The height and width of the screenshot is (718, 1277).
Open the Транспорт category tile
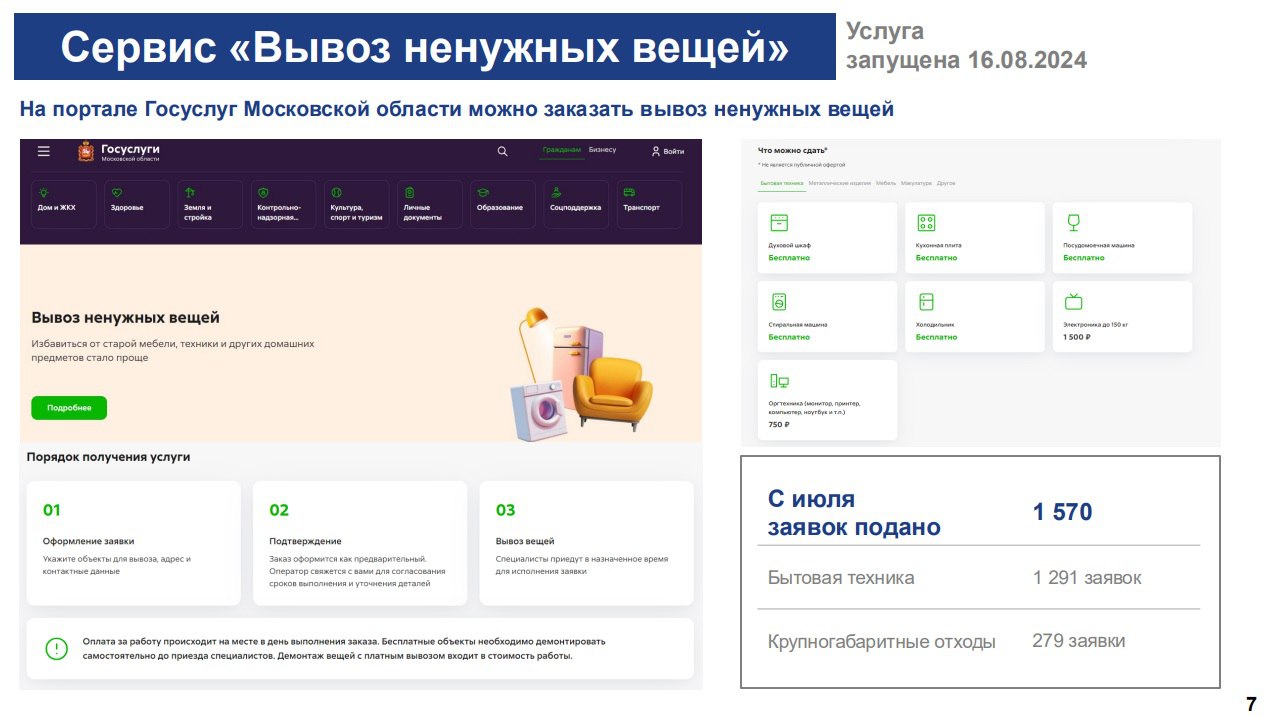[648, 204]
